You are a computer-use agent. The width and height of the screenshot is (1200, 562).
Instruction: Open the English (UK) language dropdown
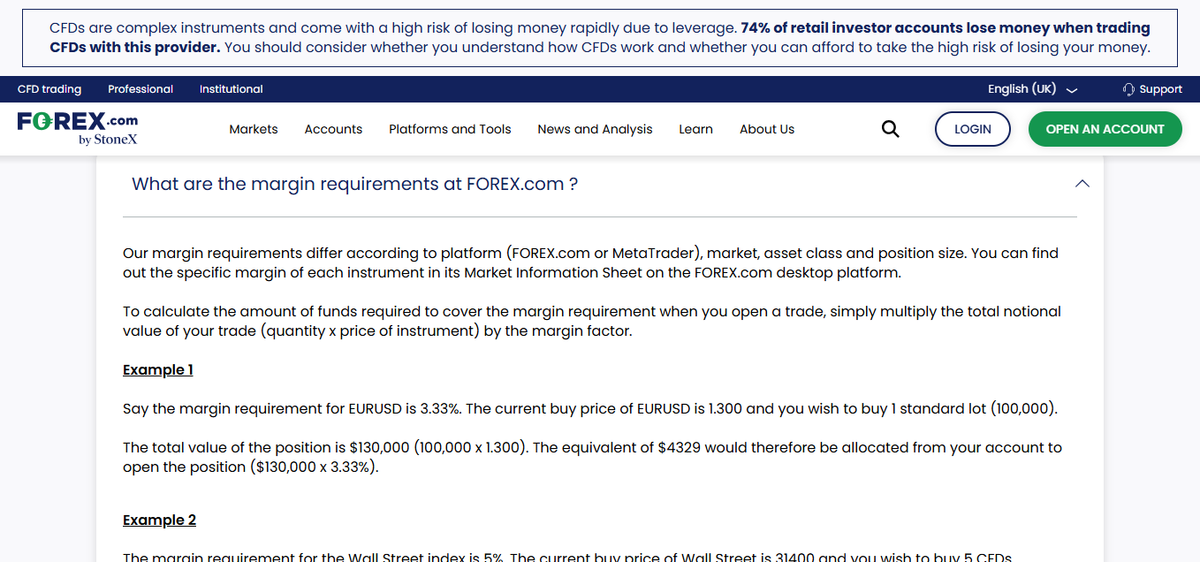click(1032, 89)
